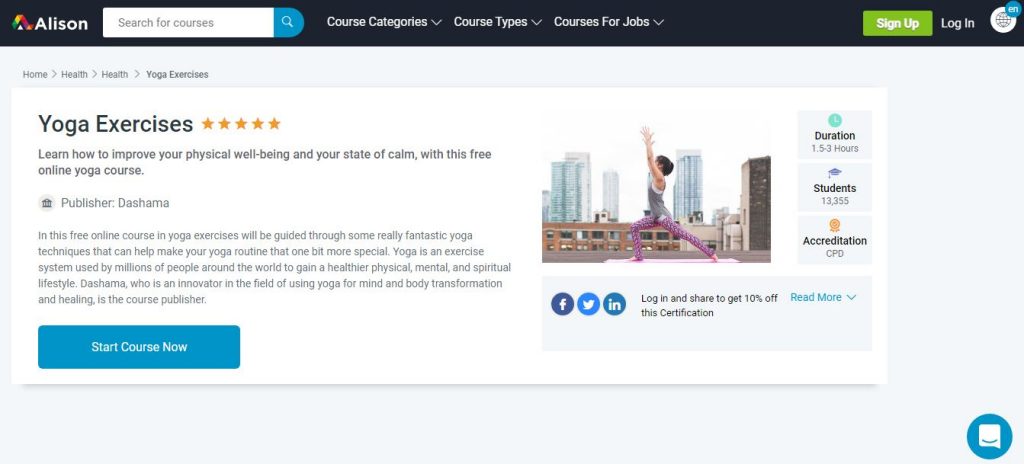Click the magnifying glass search button

pos(288,22)
